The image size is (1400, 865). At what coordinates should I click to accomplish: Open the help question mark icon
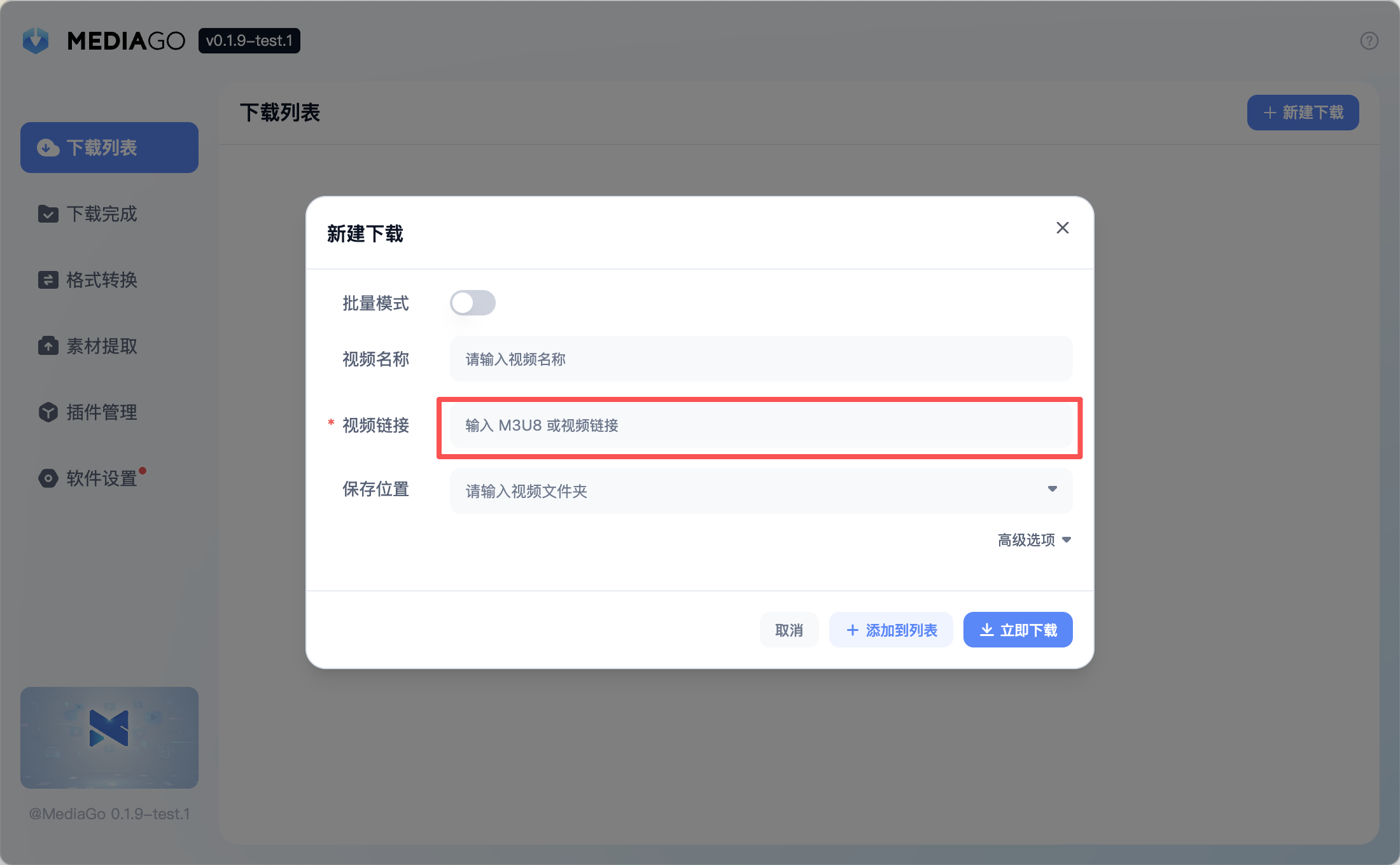point(1369,40)
